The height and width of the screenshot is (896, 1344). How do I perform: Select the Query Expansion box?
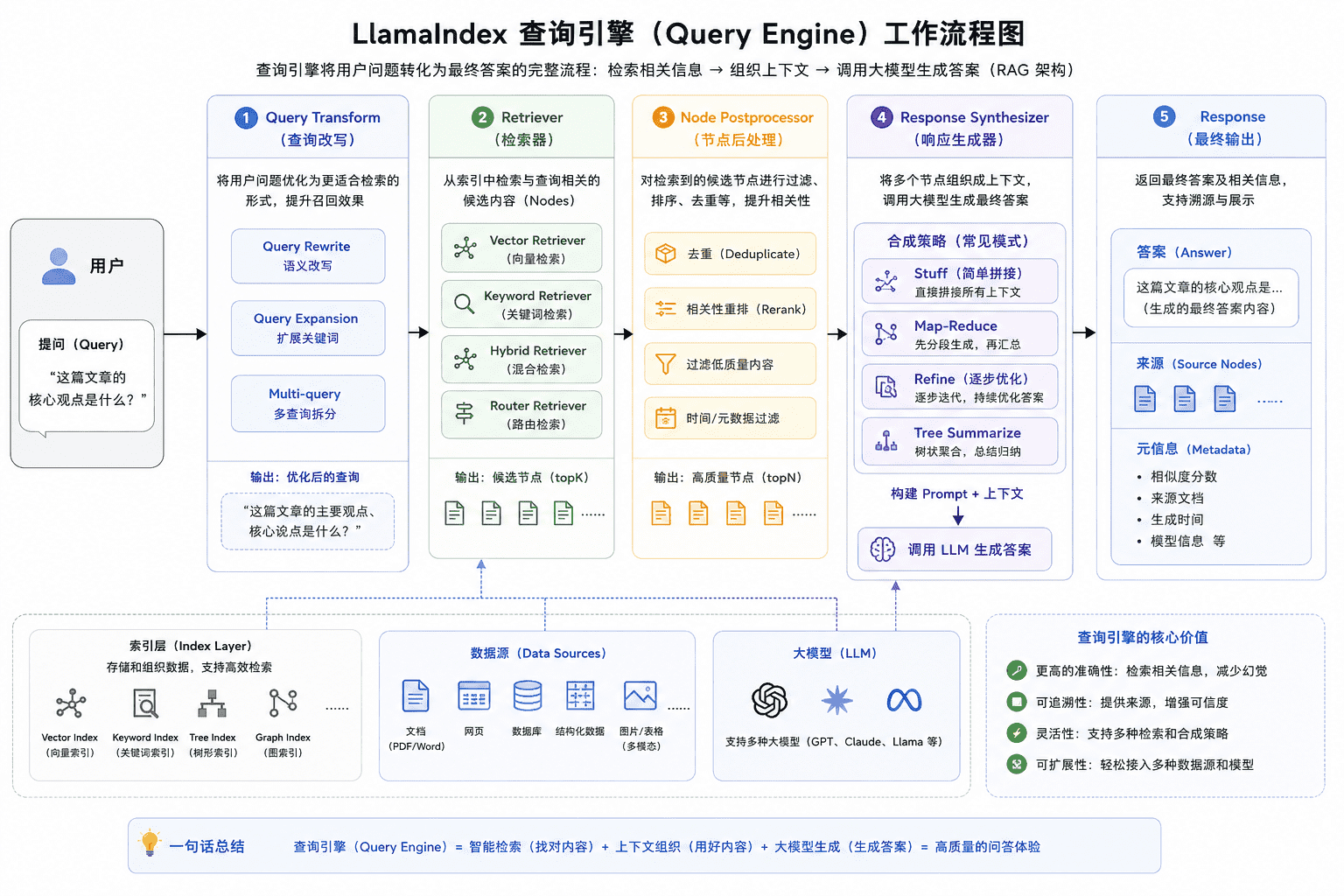[308, 328]
